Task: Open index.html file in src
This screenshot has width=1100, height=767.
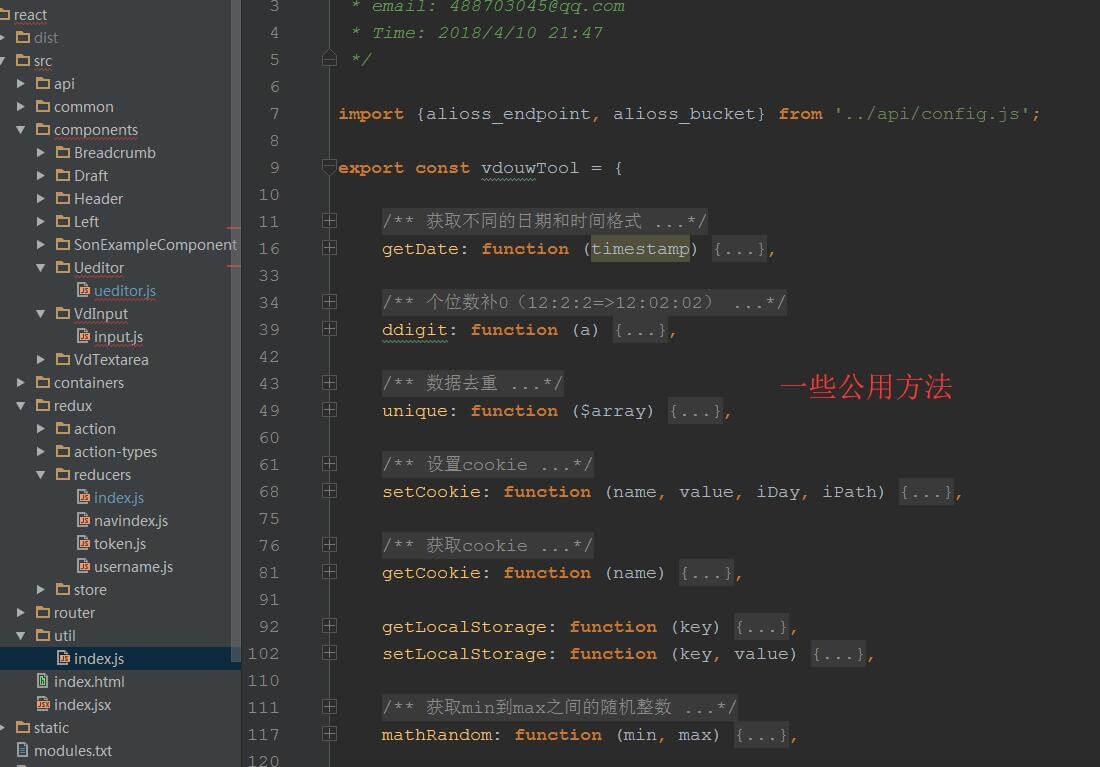Action: (x=89, y=682)
